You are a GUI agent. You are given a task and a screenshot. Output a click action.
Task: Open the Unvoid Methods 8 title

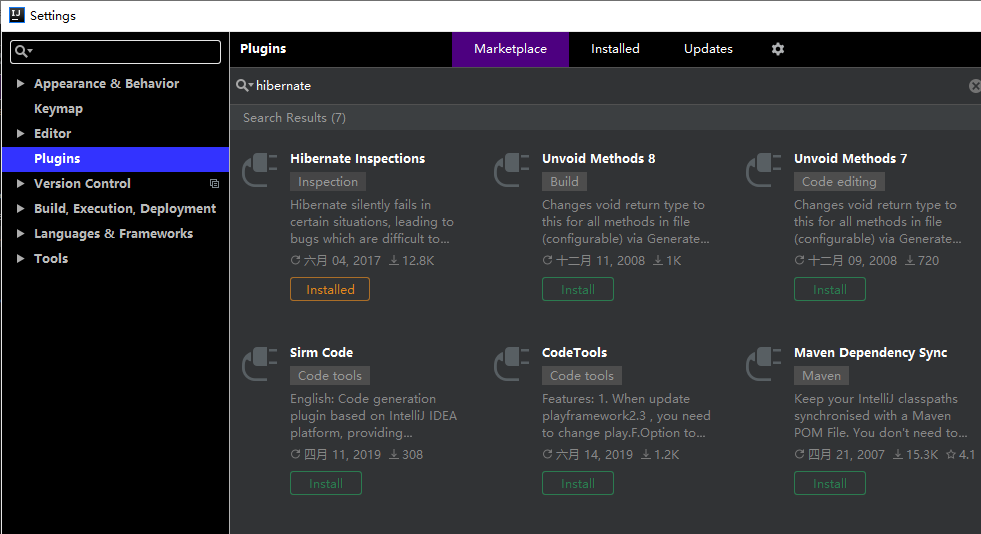pyautogui.click(x=599, y=159)
